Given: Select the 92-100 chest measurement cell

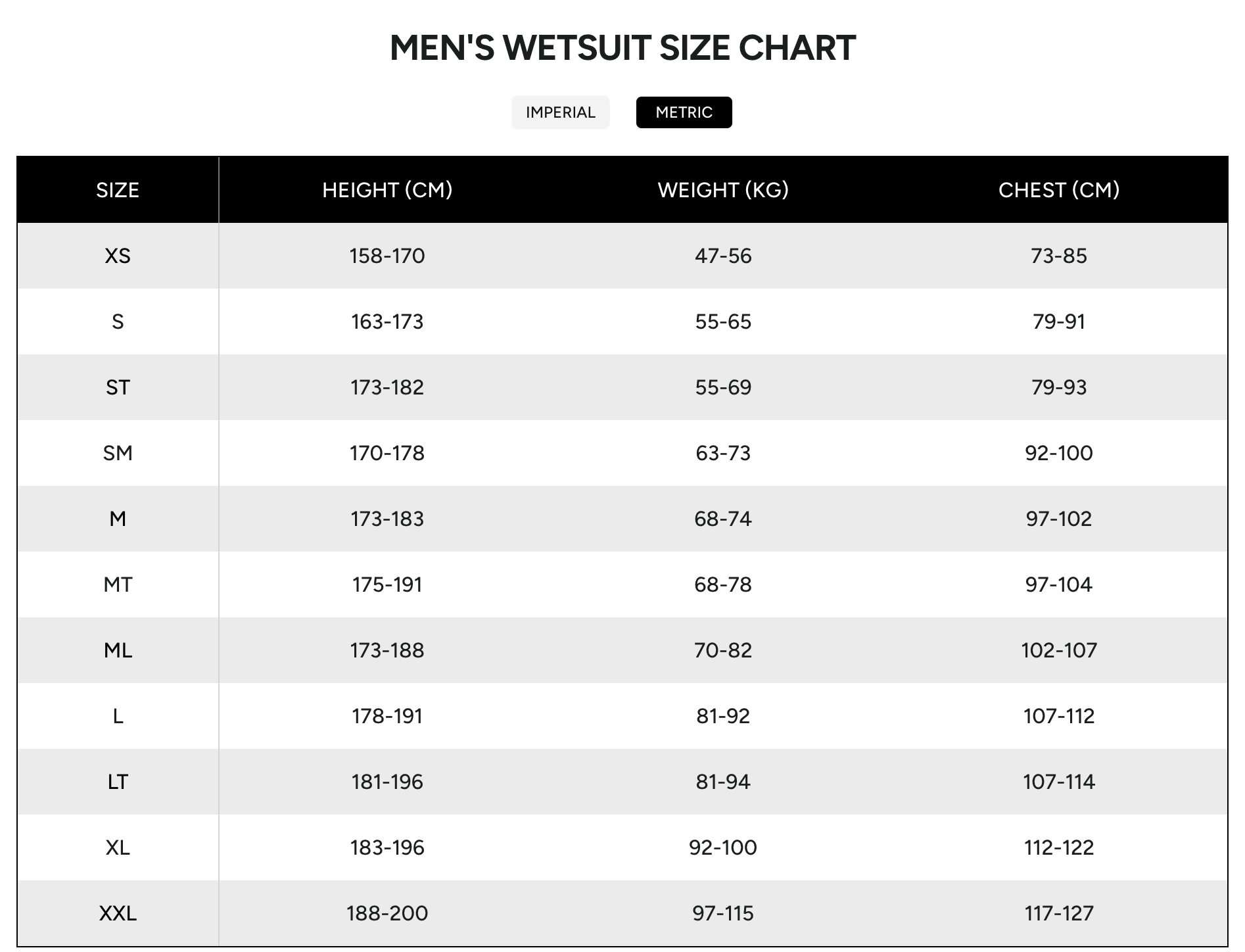Looking at the screenshot, I should pyautogui.click(x=1058, y=453).
